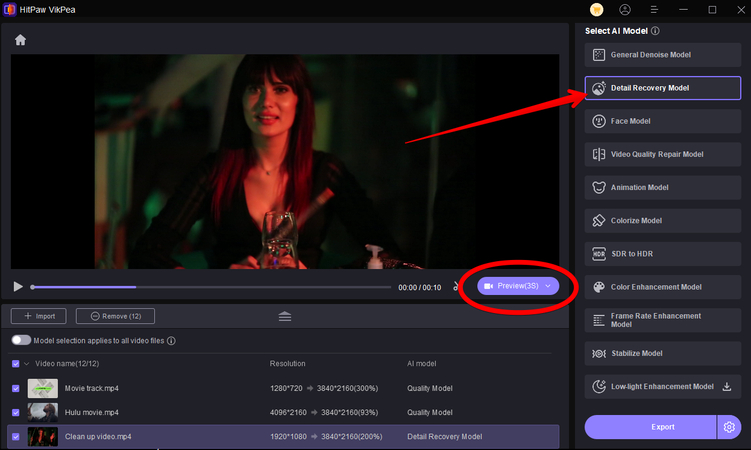Select the Face Model option

pos(662,121)
